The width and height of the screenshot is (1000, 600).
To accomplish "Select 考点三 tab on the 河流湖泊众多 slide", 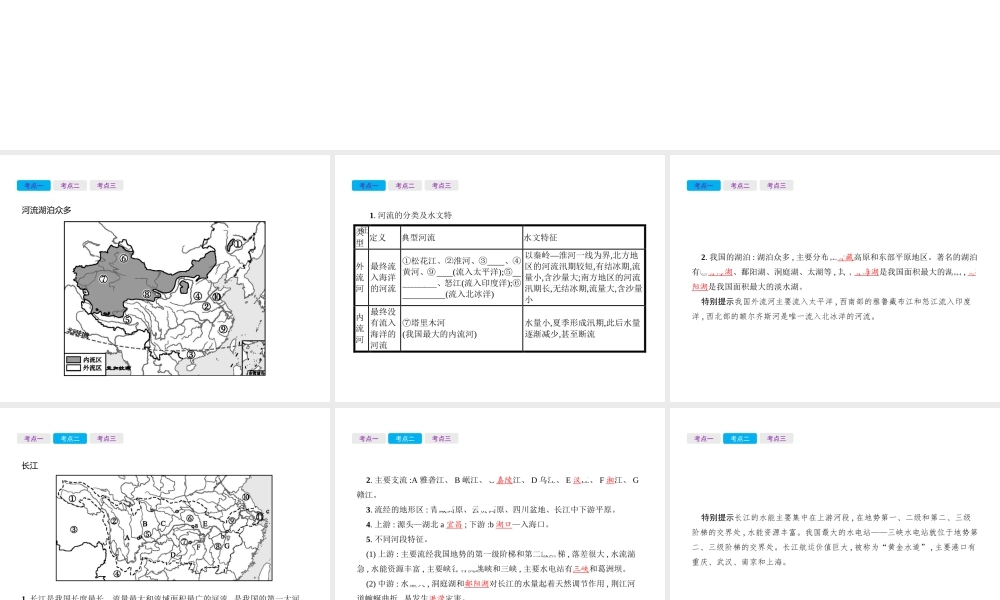I will click(107, 186).
